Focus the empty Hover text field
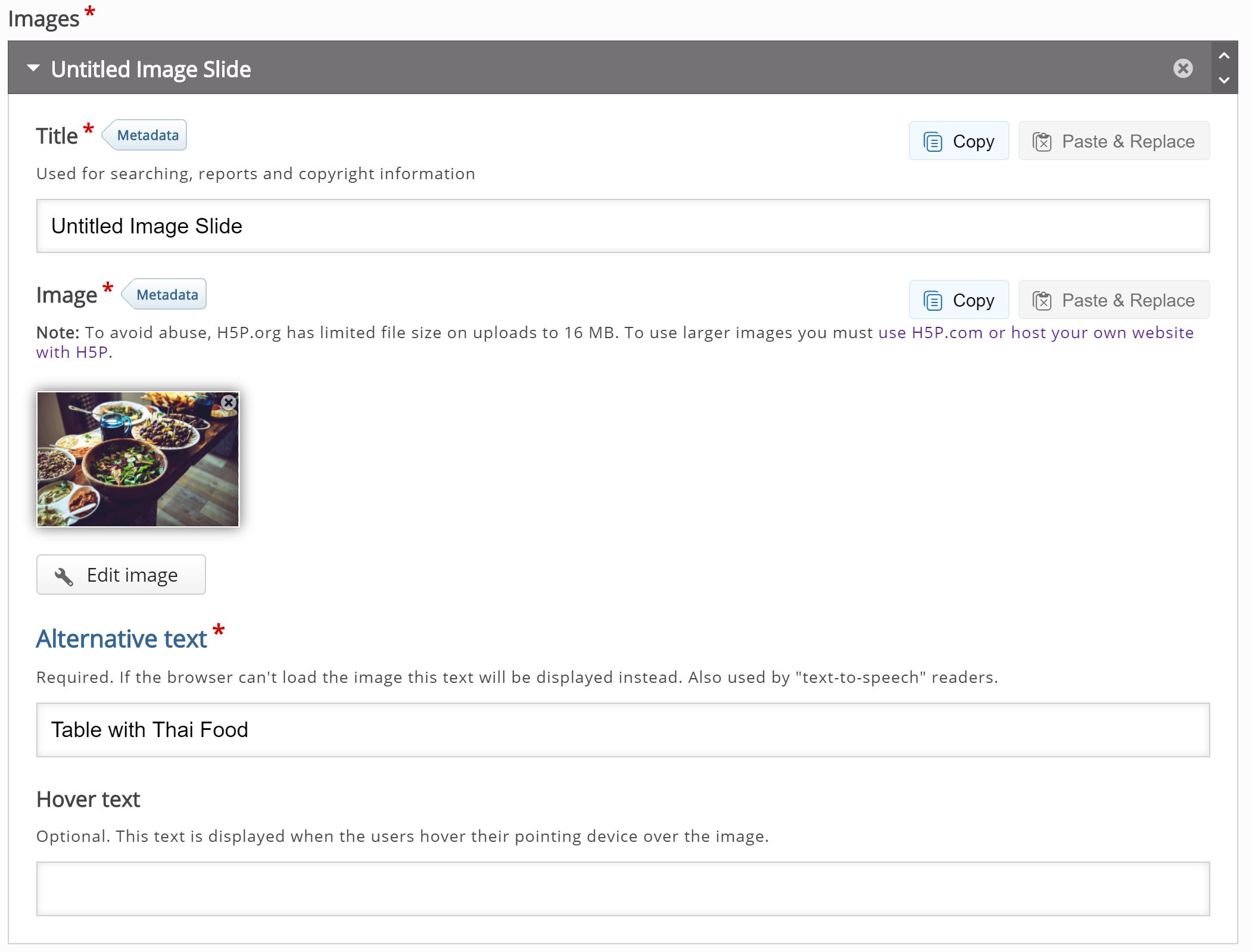The width and height of the screenshot is (1252, 952). click(623, 889)
